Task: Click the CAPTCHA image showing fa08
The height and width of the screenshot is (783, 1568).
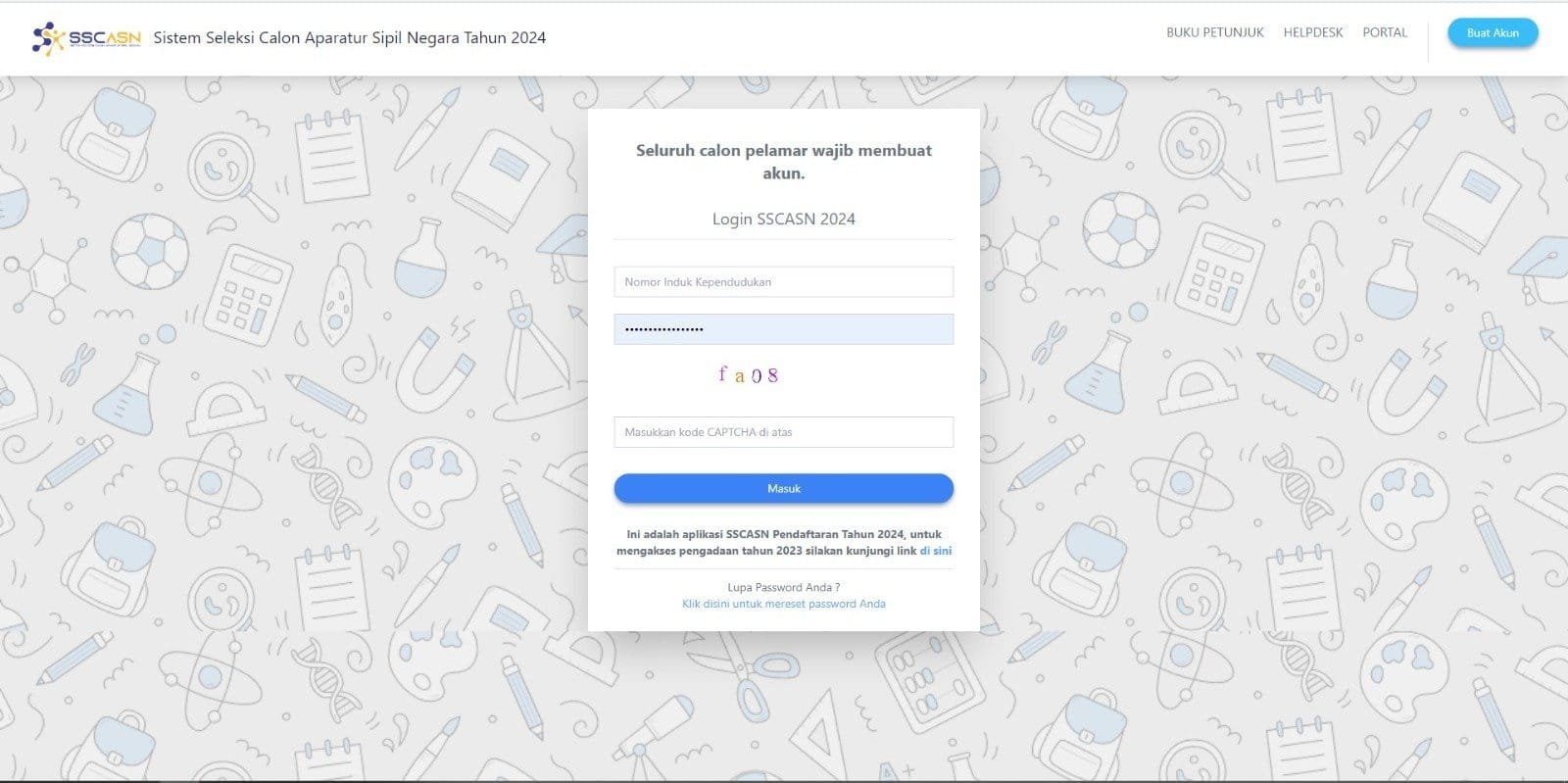Action: click(x=748, y=375)
